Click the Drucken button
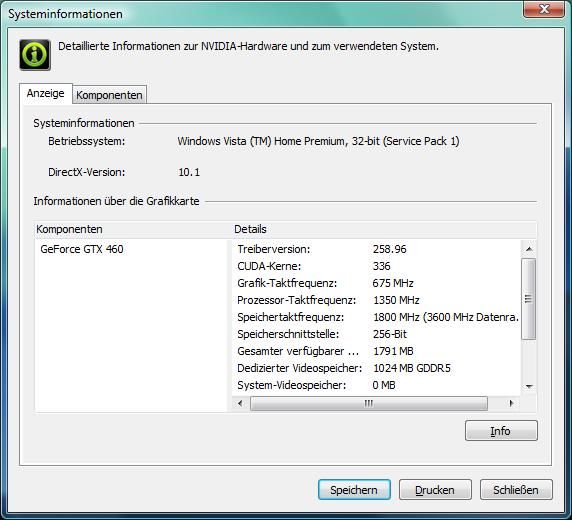Viewport: 572px width, 520px height. (435, 490)
